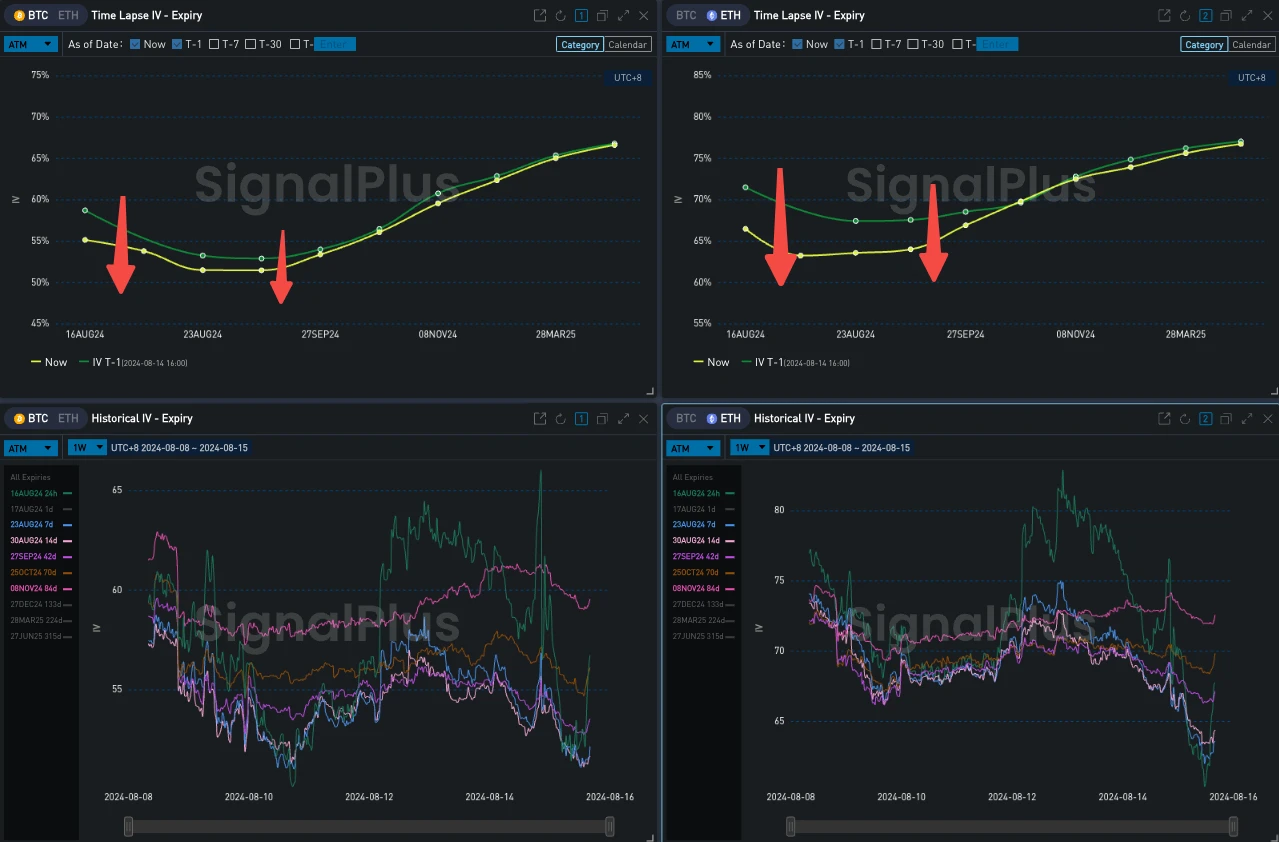
Task: Switch BTC Time Lapse panel to ETH
Action: click(x=68, y=16)
